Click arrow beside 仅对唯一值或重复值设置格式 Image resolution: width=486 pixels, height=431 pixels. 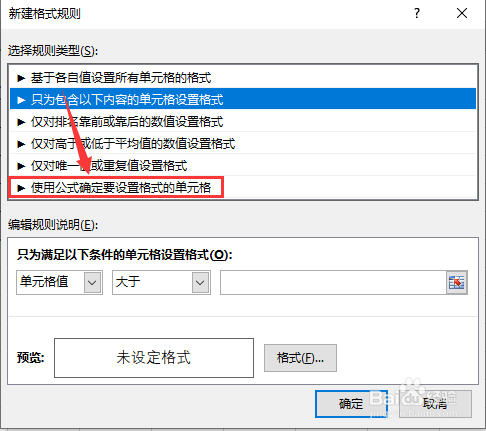[21, 166]
